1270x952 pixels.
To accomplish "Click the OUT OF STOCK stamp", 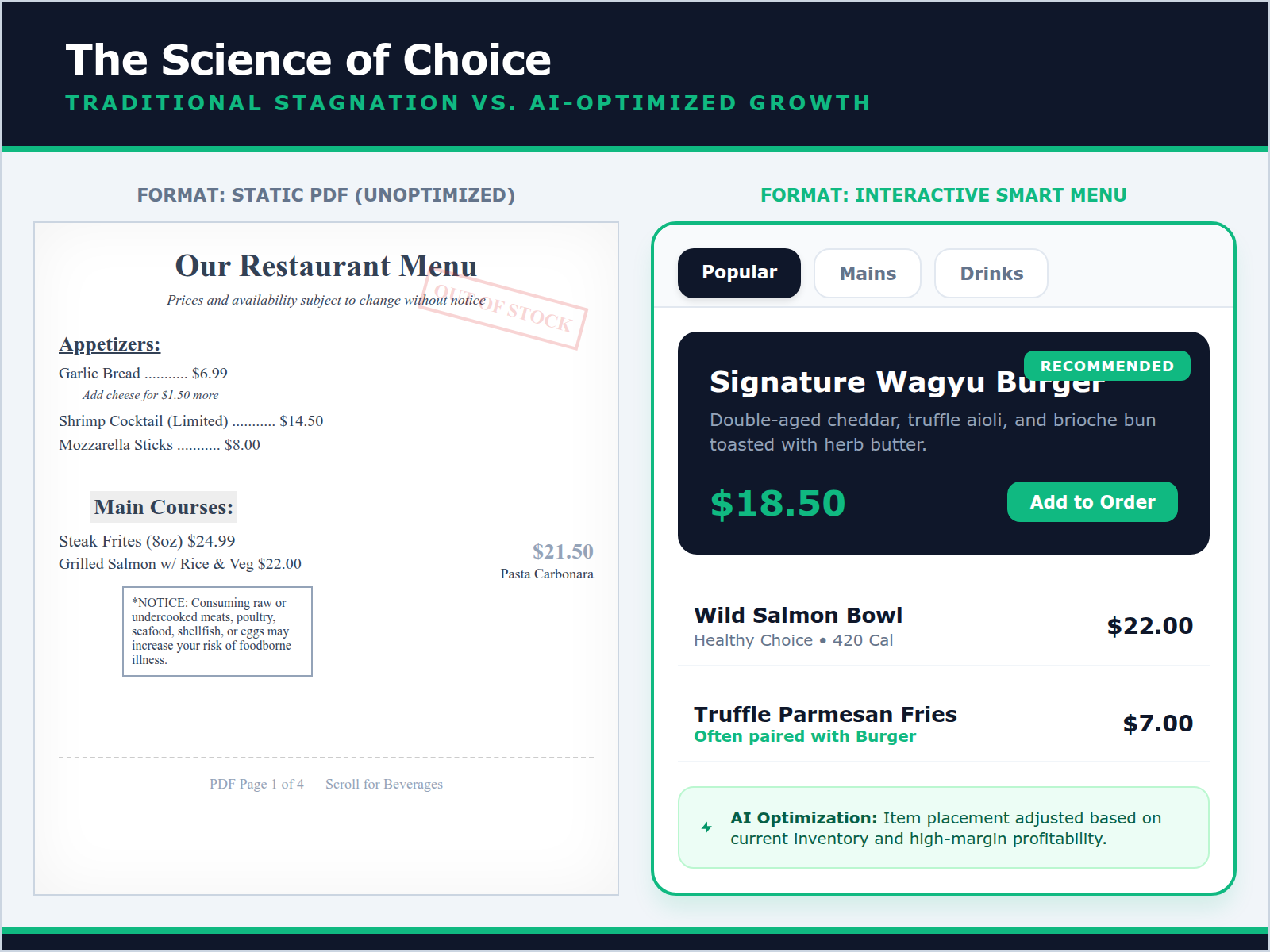I will click(503, 315).
